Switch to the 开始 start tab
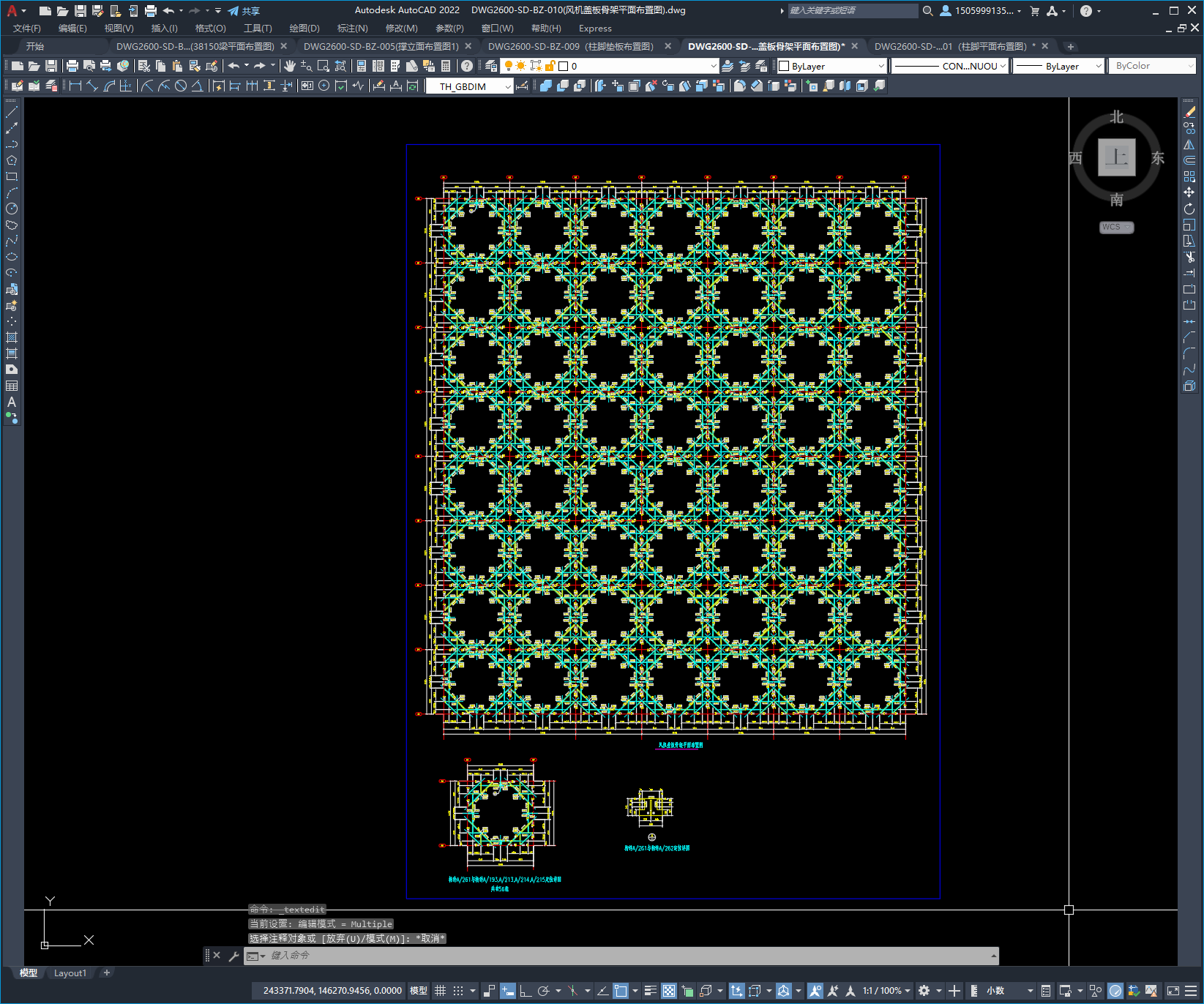The height and width of the screenshot is (1004, 1204). (x=35, y=46)
